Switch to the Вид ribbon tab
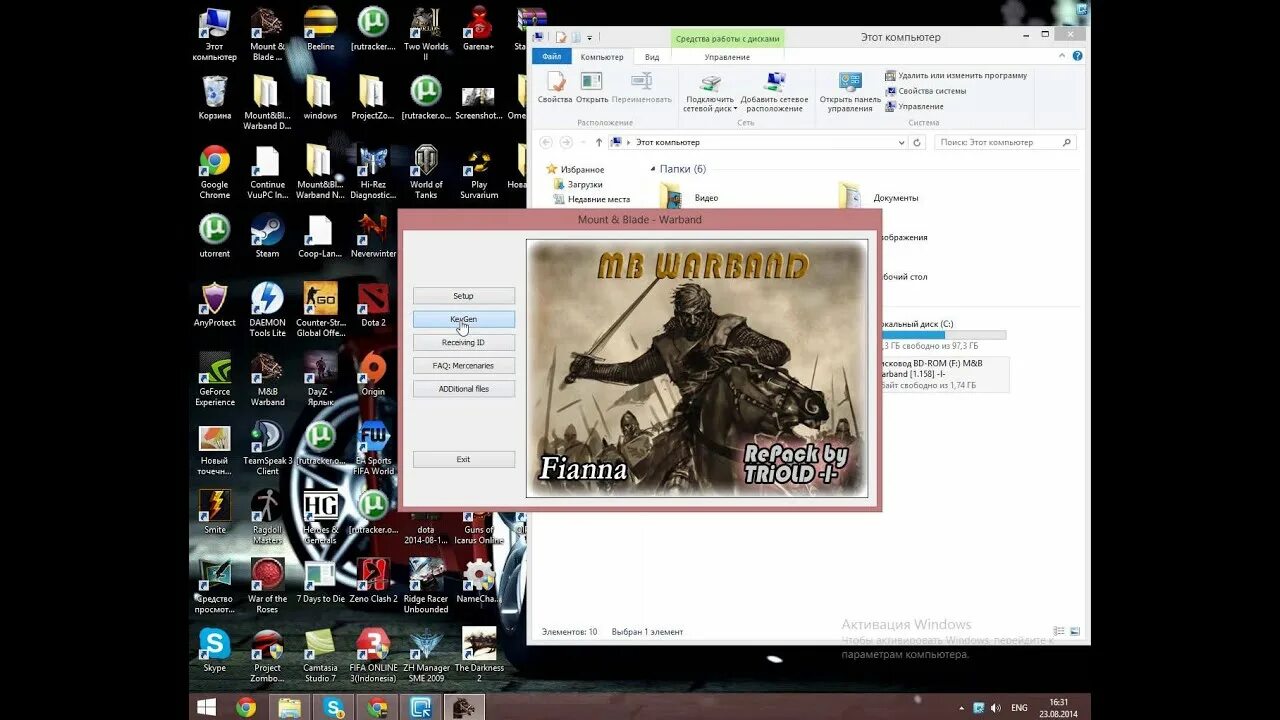 (652, 57)
